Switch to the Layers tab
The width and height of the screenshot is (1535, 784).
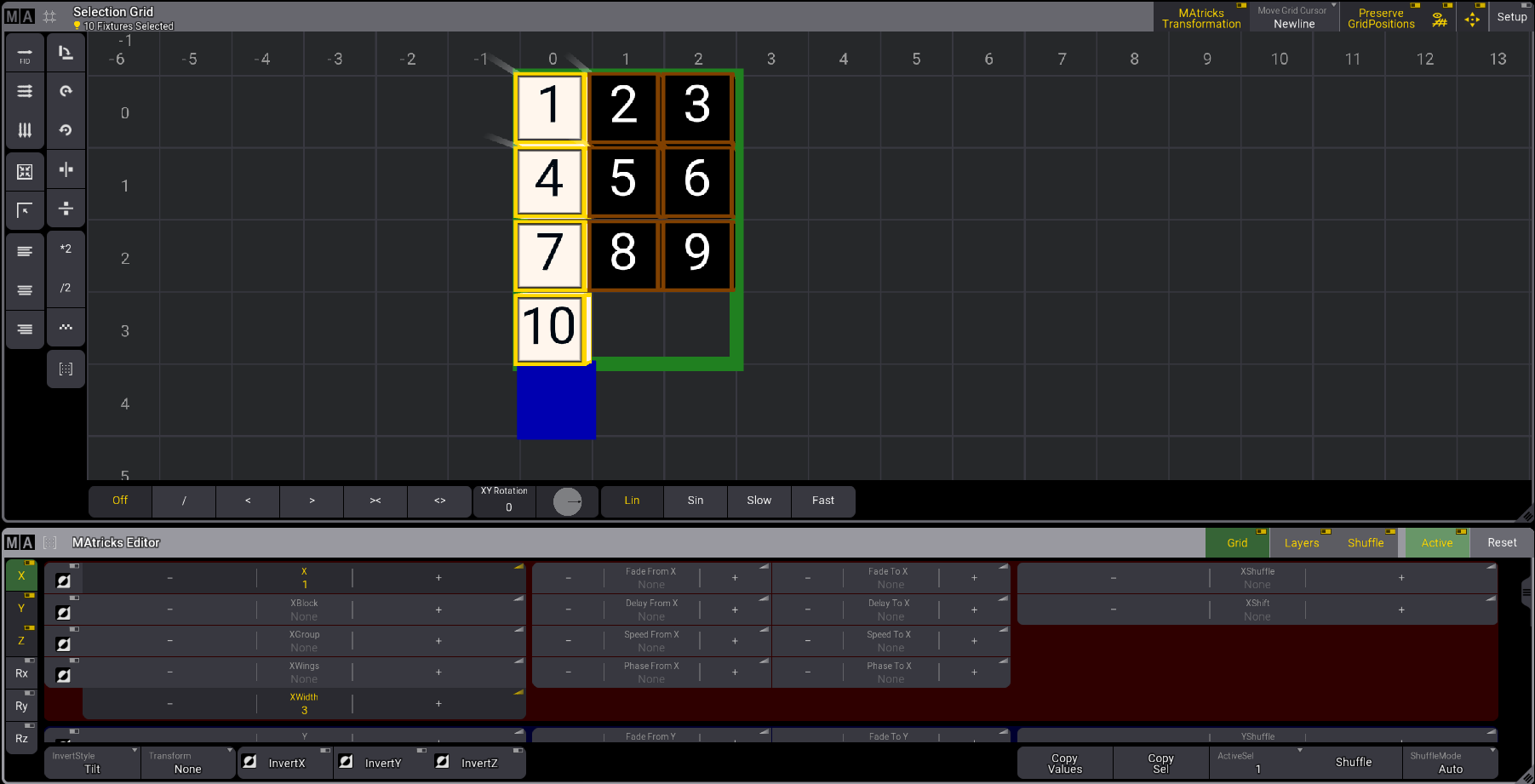pyautogui.click(x=1301, y=543)
